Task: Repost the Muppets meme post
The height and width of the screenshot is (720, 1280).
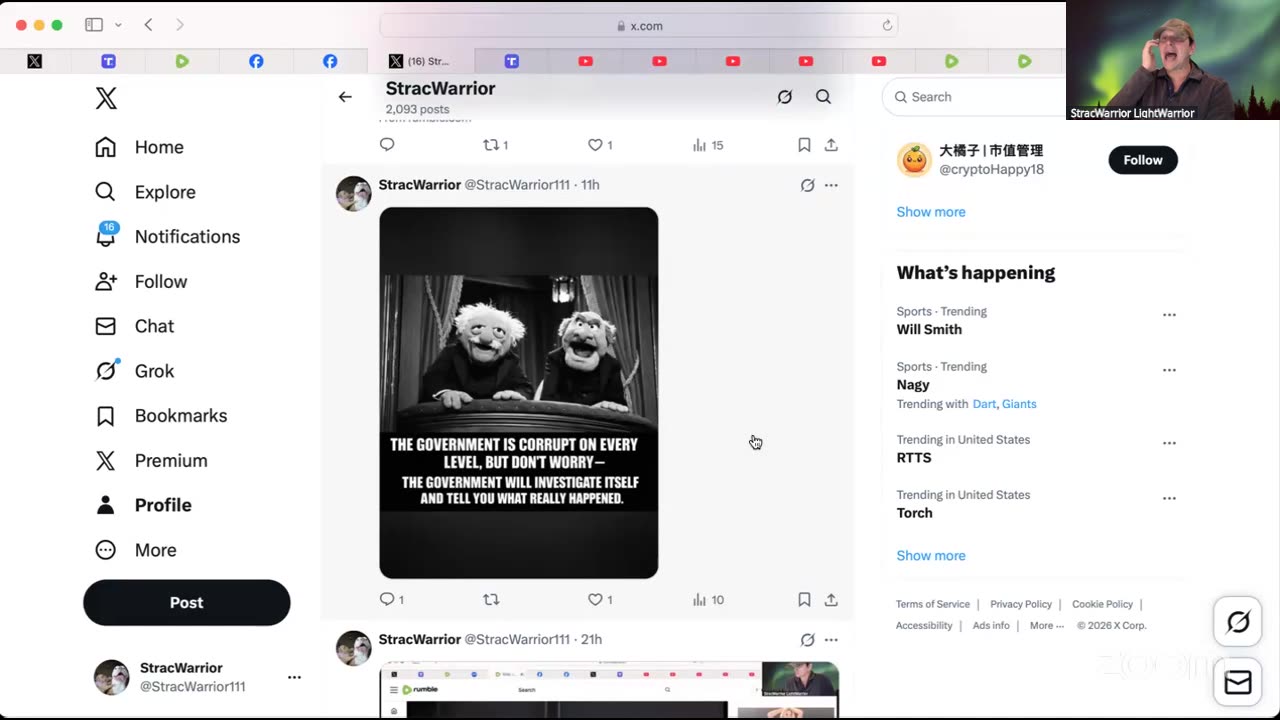Action: tap(491, 600)
